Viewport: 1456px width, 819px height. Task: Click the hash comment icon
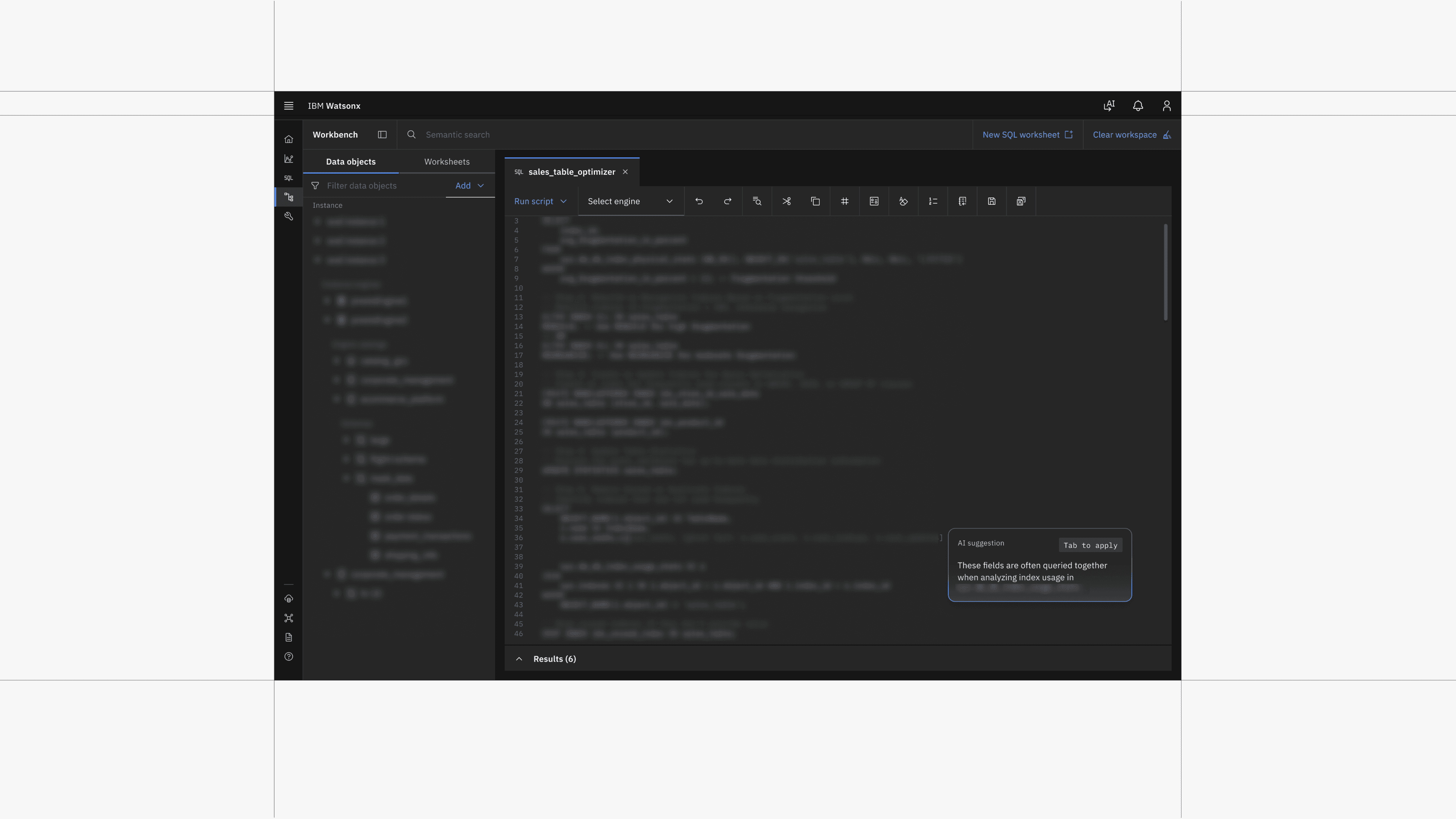845,201
